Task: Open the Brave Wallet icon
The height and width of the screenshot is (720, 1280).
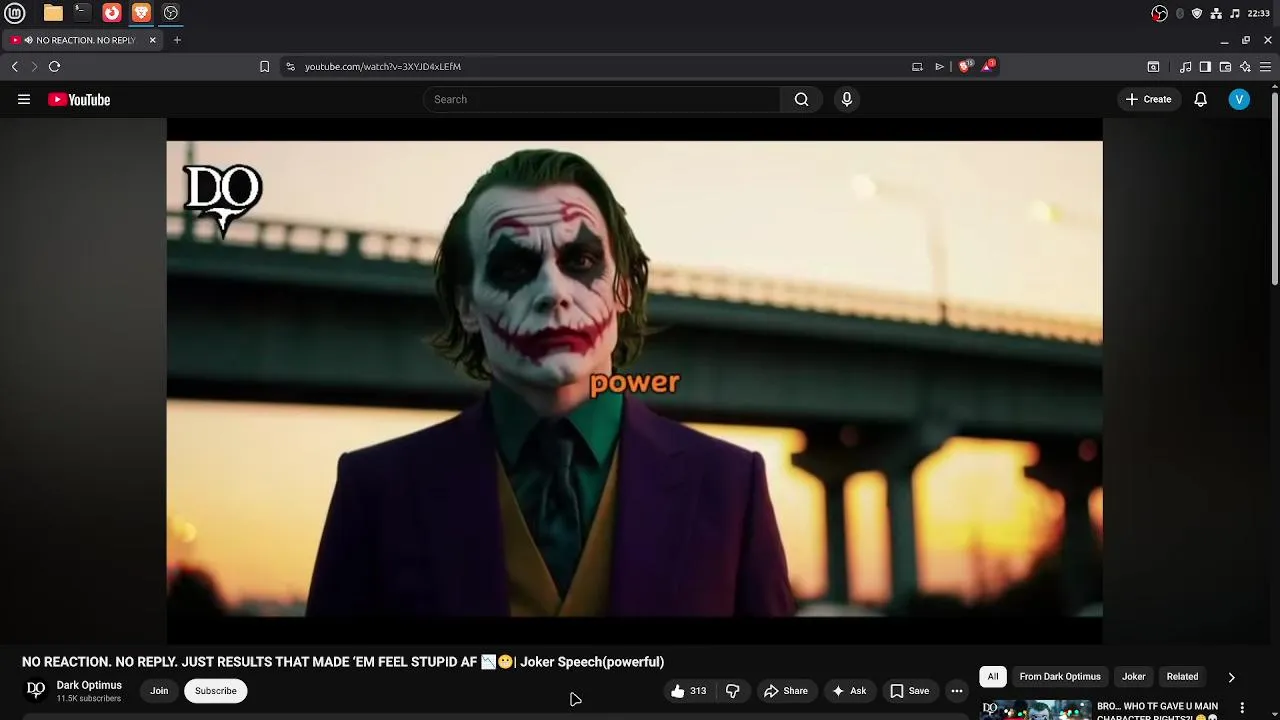Action: (1225, 66)
